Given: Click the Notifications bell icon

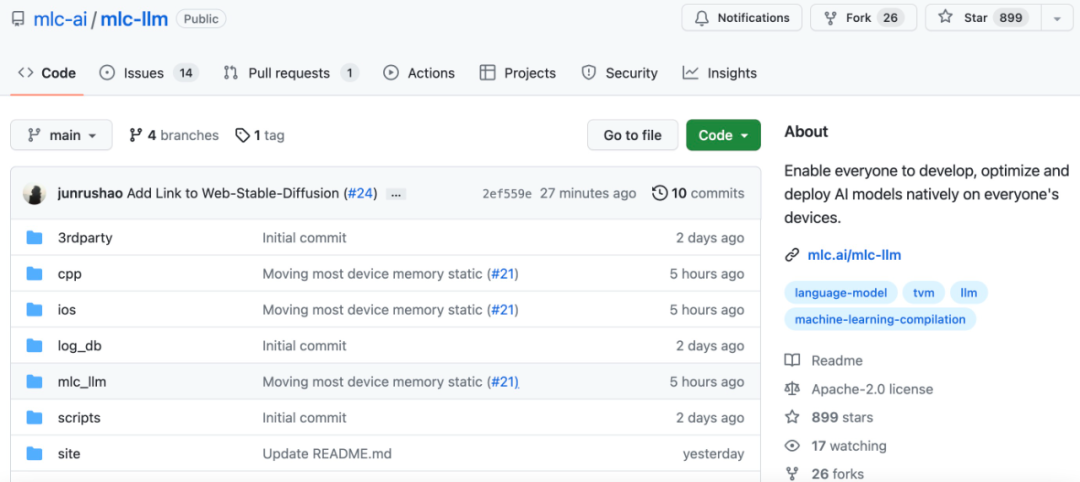Looking at the screenshot, I should pos(702,18).
